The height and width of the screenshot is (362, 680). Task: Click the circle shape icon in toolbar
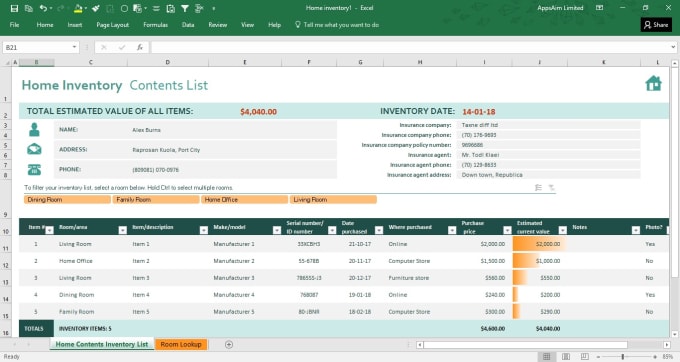click(x=124, y=8)
